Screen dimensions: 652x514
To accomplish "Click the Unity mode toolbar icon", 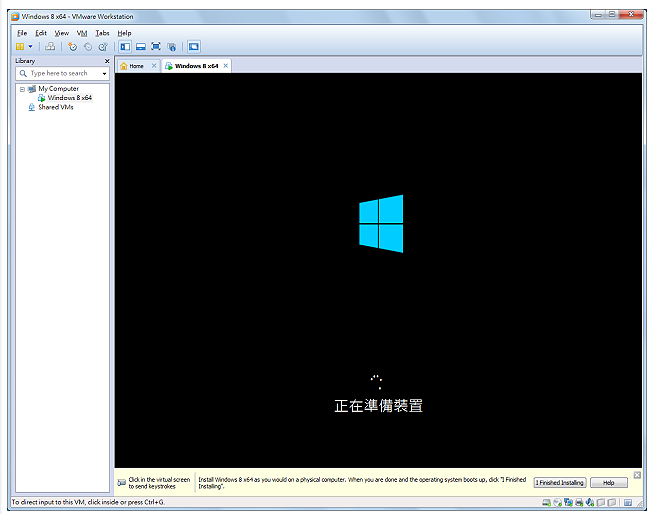I will coord(171,47).
